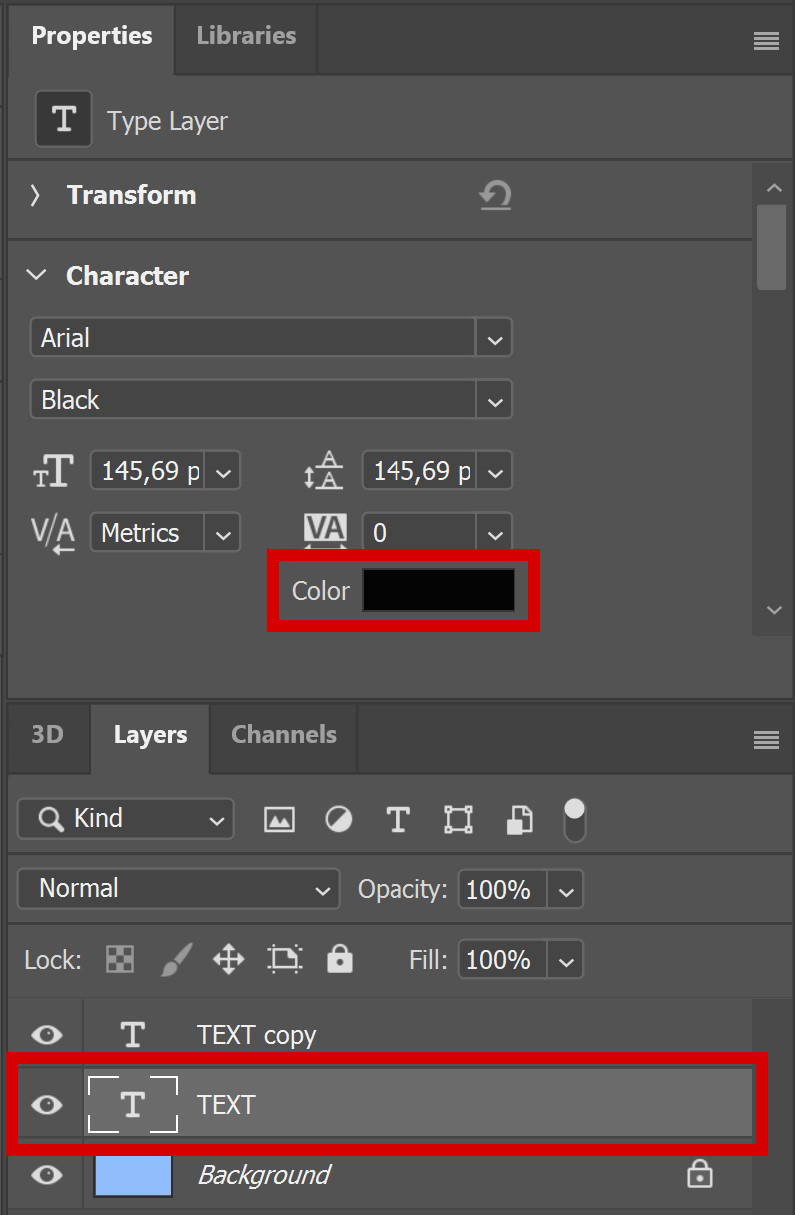Click the Type Layer T icon
This screenshot has height=1215, width=795.
click(x=64, y=119)
